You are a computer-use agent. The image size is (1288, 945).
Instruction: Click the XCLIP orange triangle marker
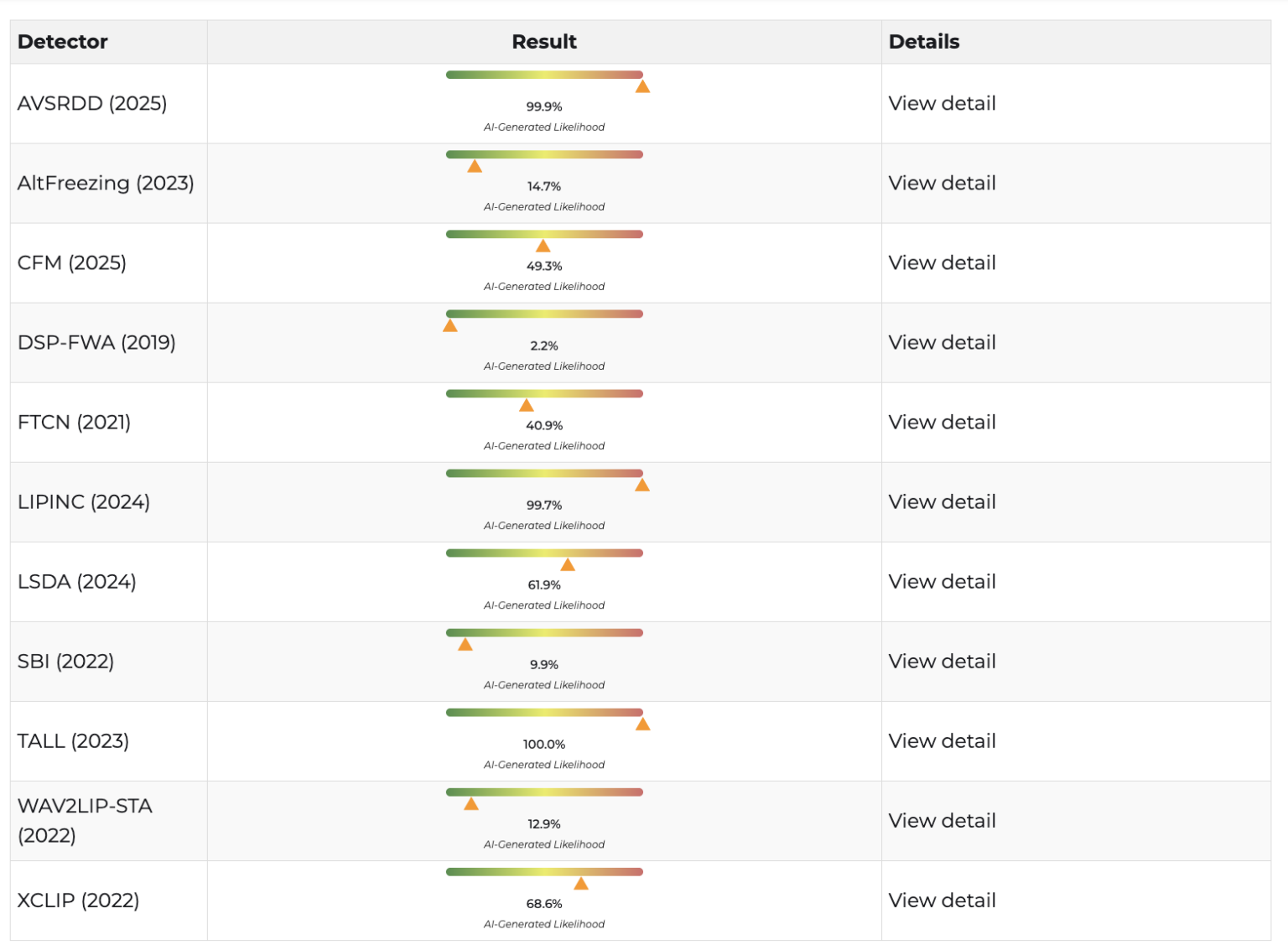pos(581,884)
